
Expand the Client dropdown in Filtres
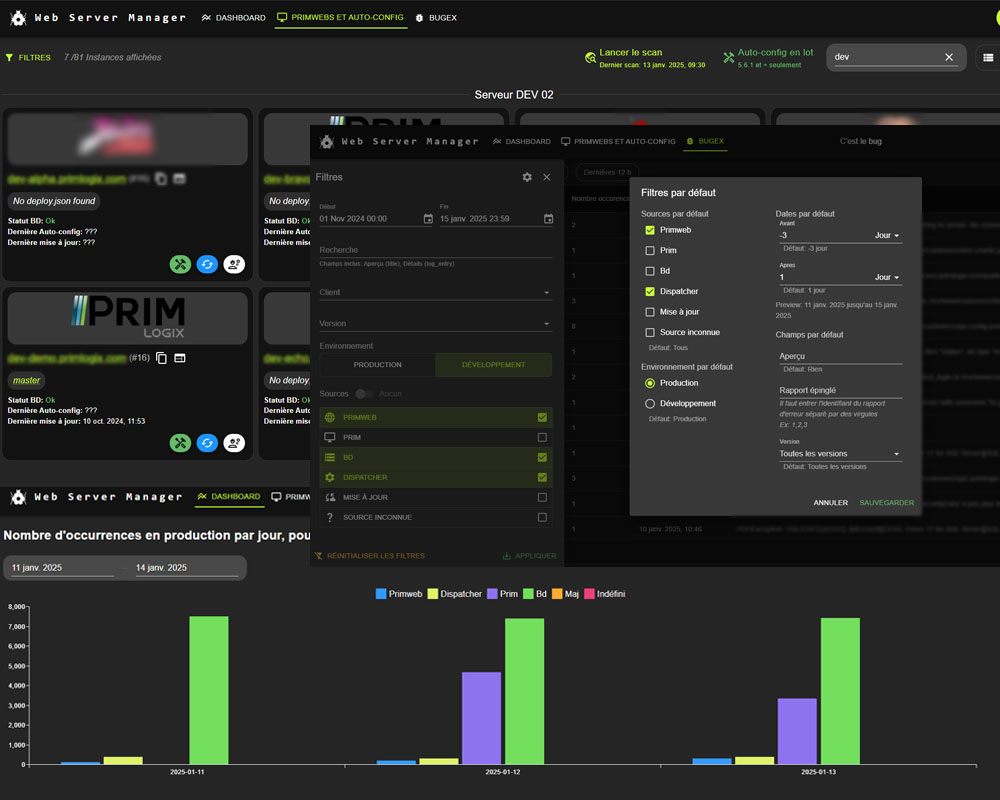point(546,293)
